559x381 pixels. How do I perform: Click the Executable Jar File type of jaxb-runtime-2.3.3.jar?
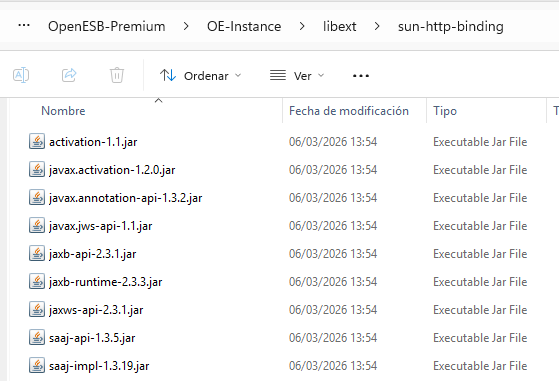point(480,282)
